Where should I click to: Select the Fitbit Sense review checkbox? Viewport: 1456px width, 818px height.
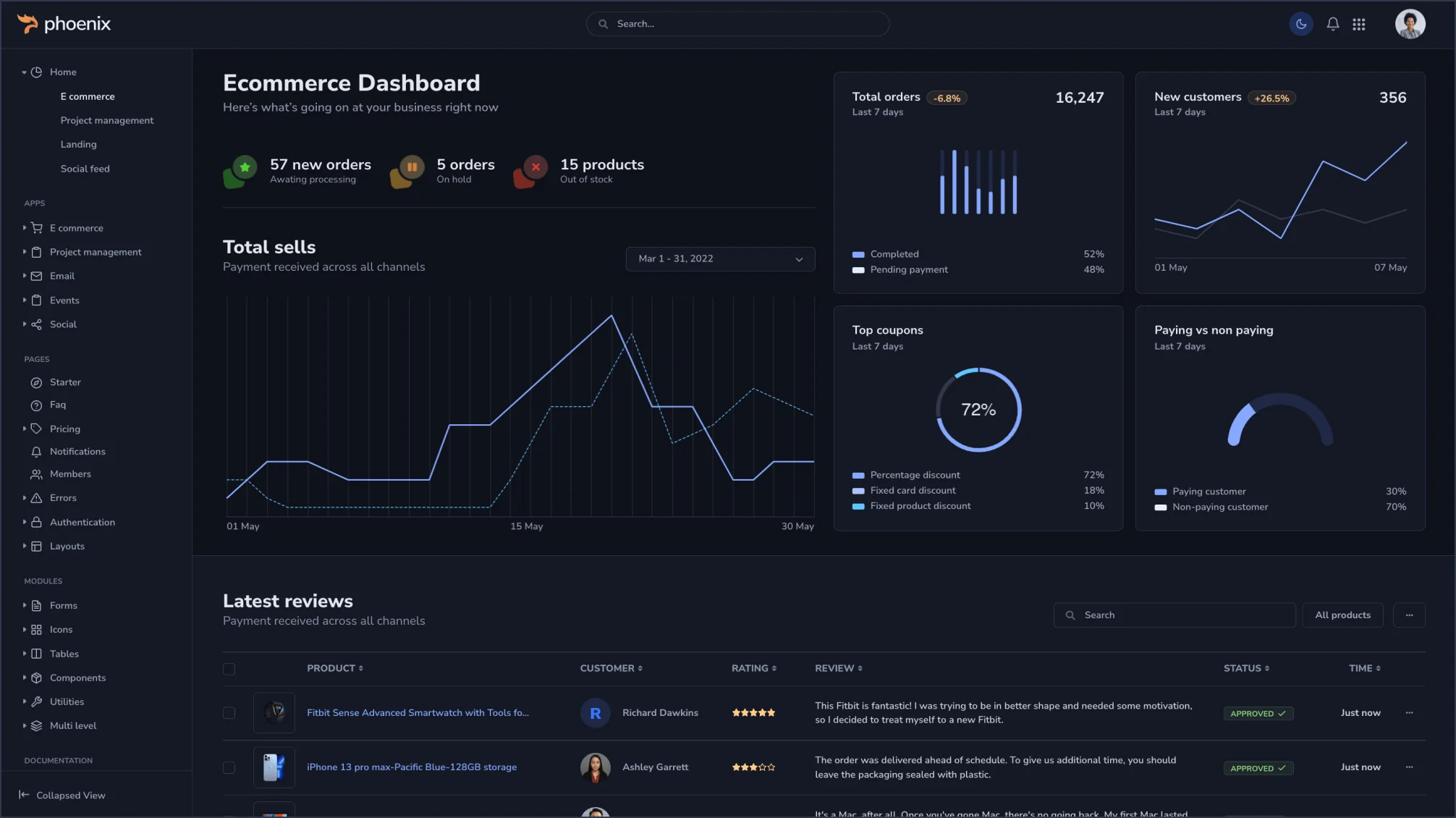coord(229,713)
